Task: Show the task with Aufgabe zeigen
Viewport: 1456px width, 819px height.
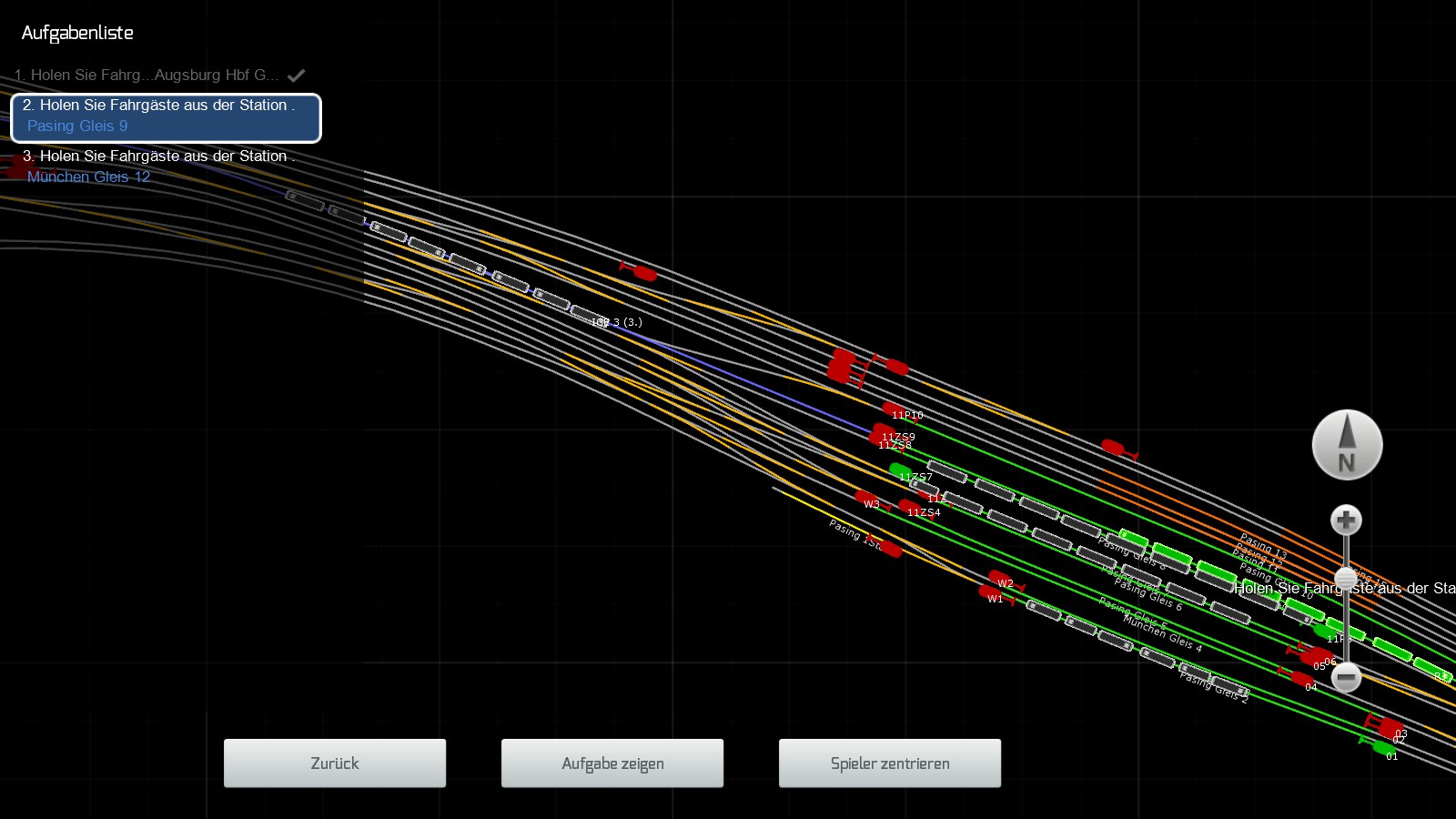Action: point(612,763)
